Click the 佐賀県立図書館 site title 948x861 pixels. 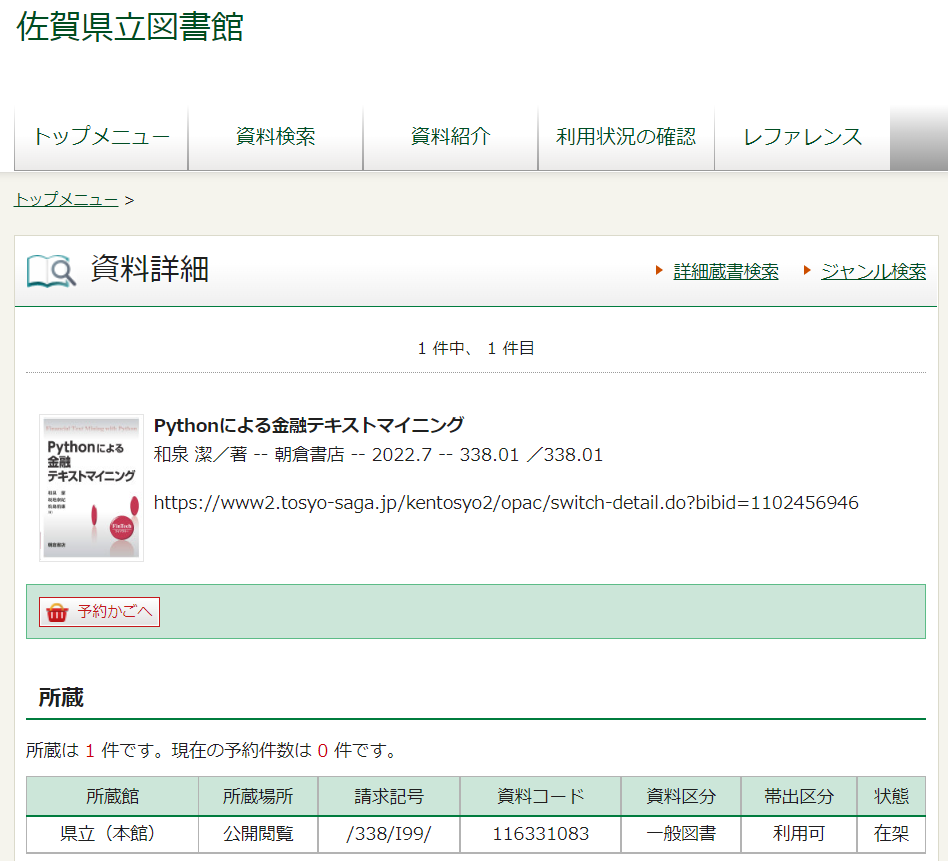[x=130, y=27]
